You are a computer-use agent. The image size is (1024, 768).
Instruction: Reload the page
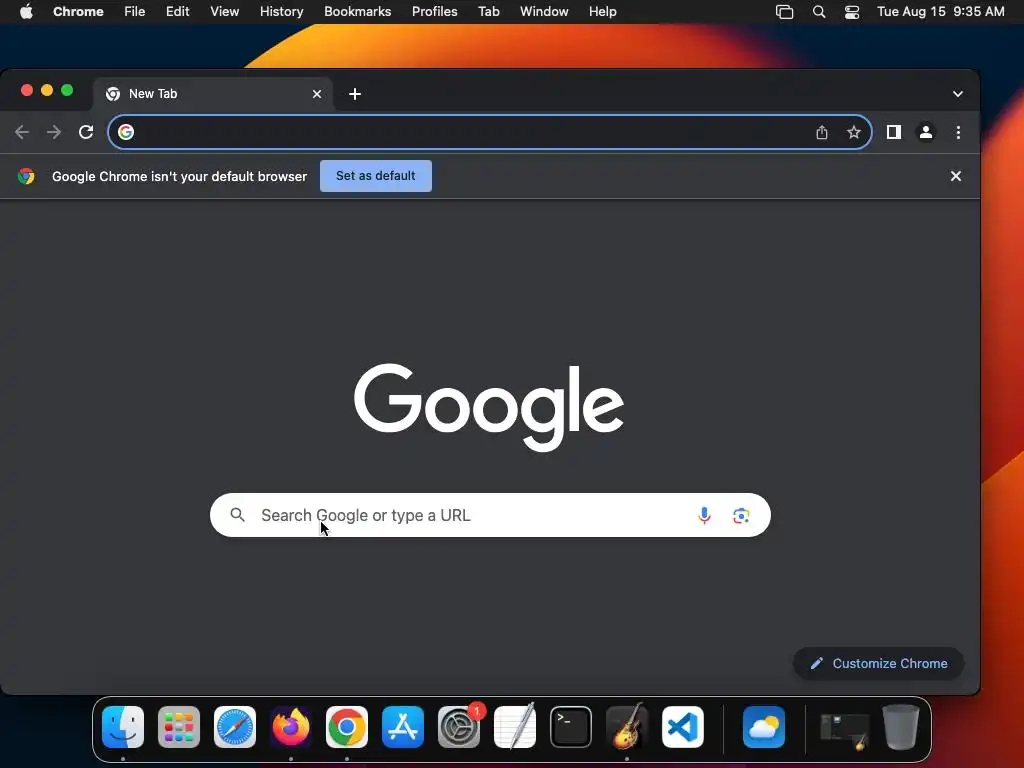pos(86,133)
